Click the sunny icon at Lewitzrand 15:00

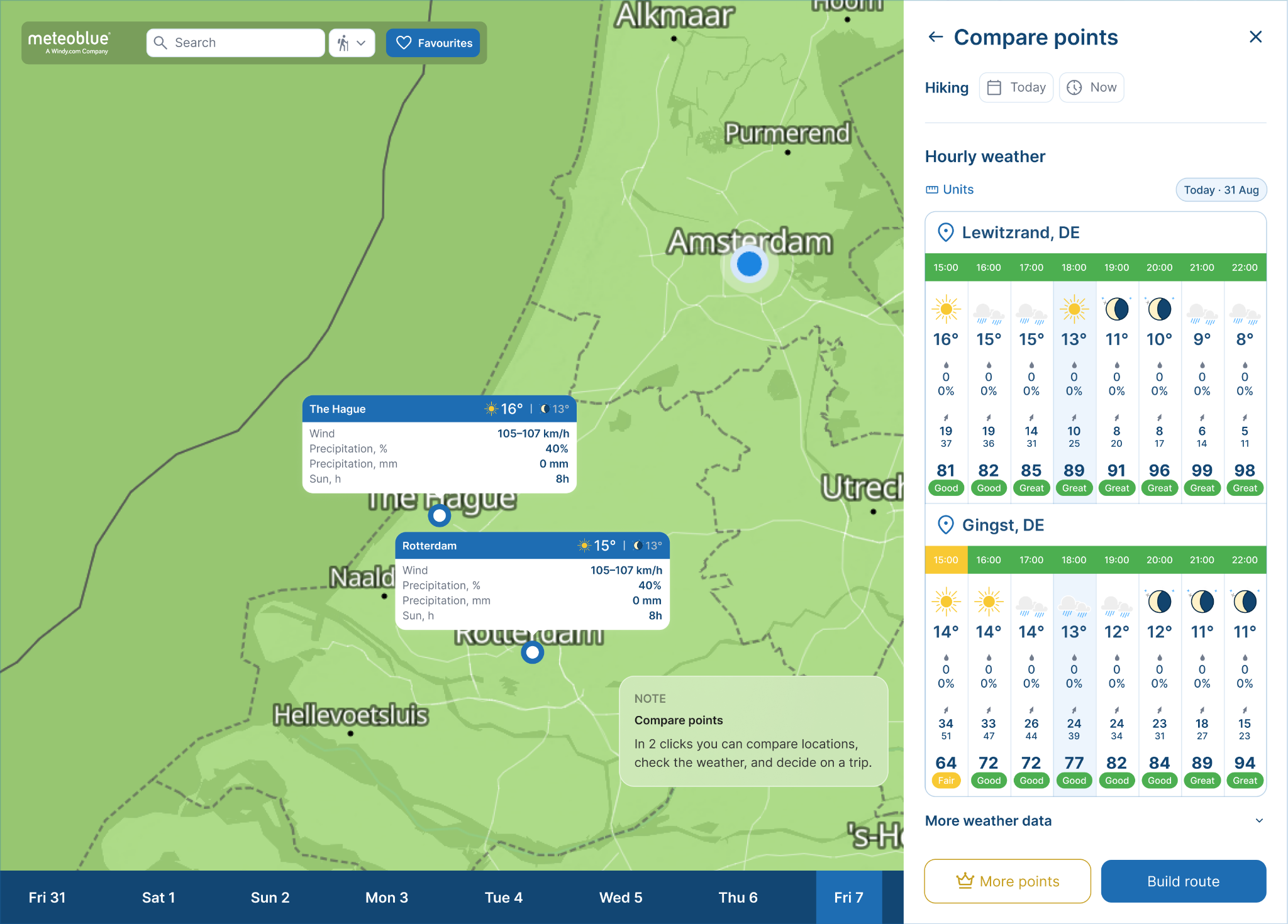click(946, 309)
